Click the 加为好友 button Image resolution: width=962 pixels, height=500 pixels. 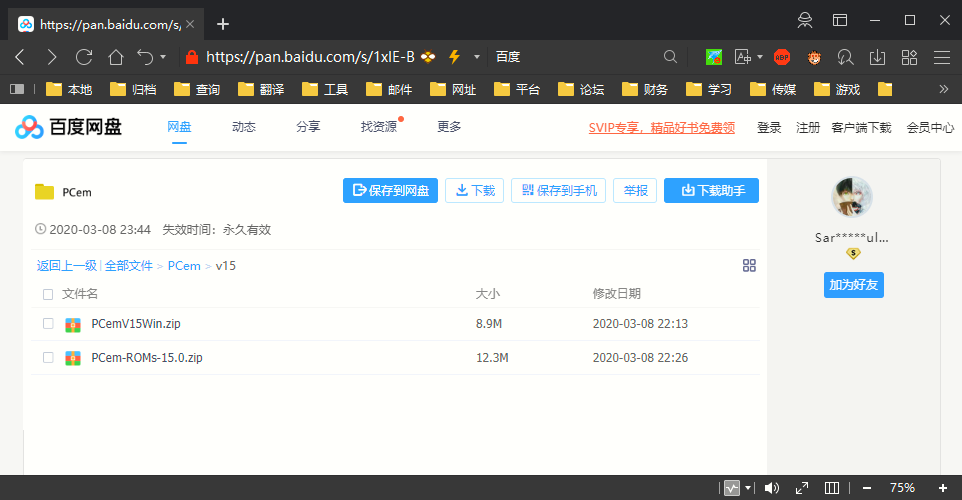point(853,285)
